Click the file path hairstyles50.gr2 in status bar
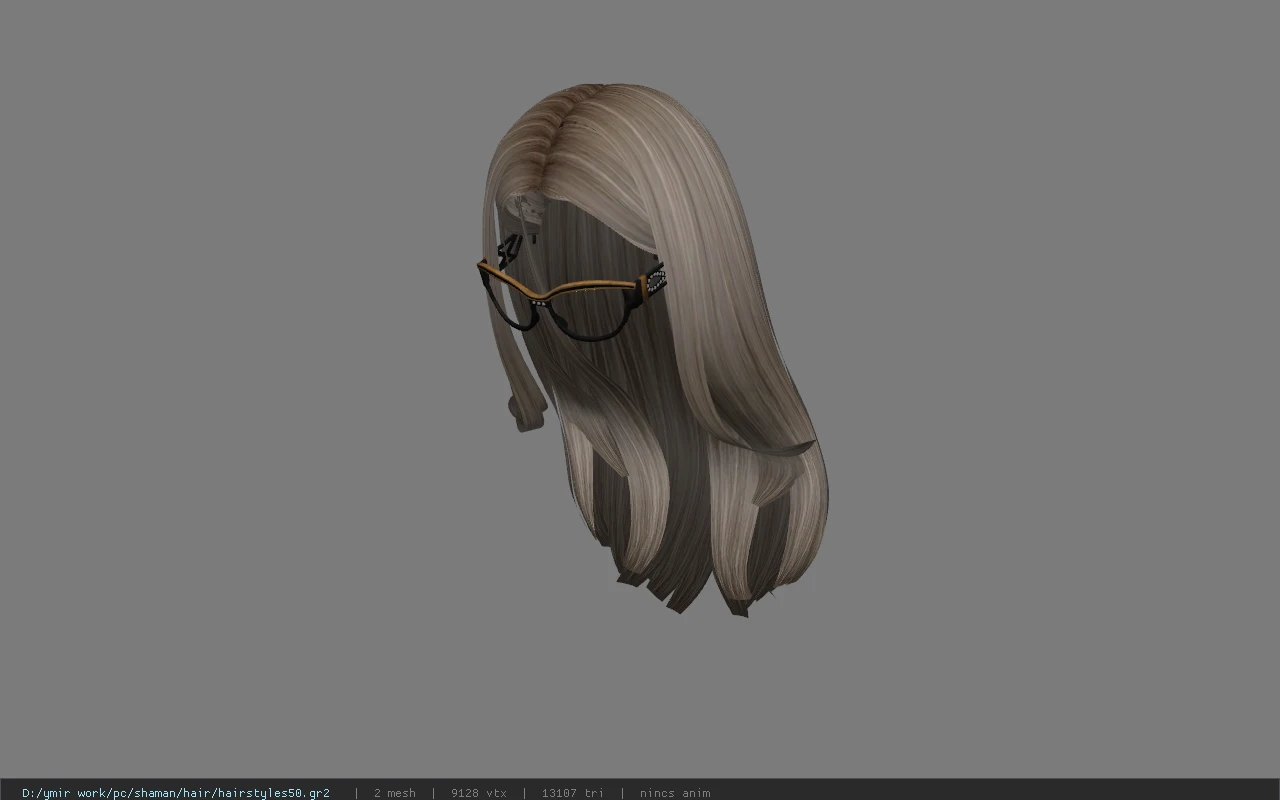This screenshot has width=1280, height=800. click(176, 793)
